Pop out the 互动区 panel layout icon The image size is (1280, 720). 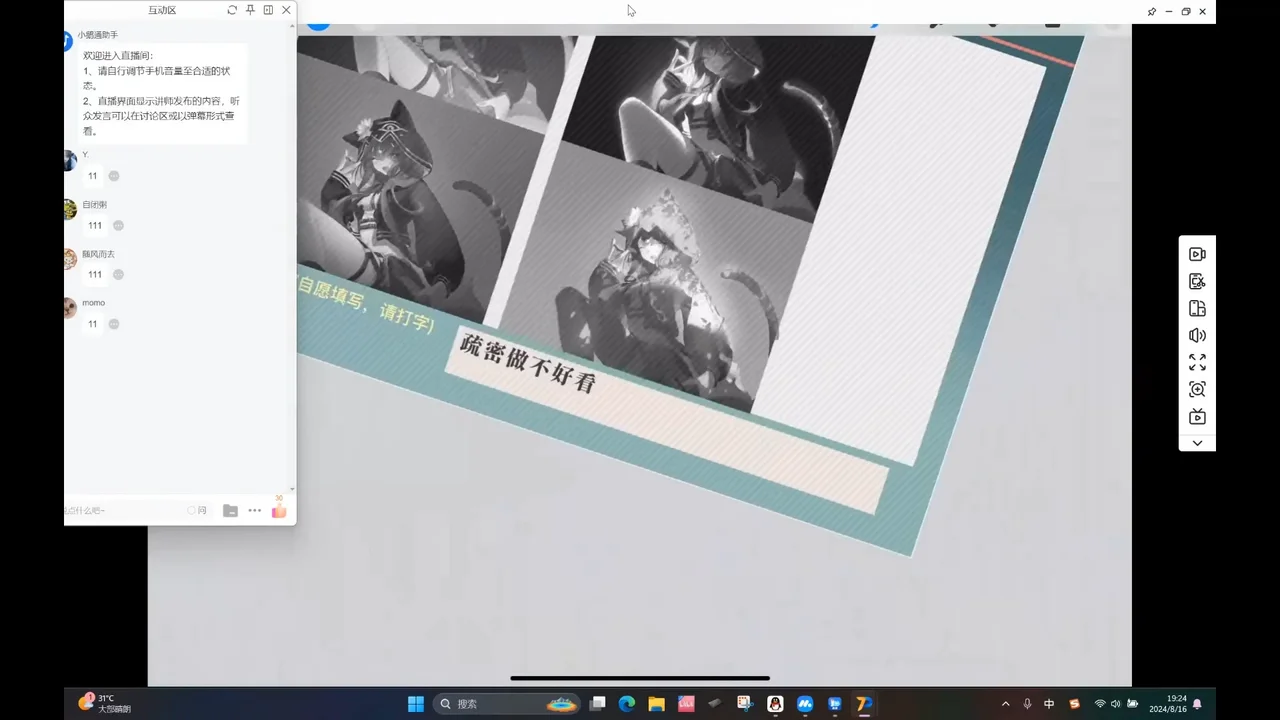[x=268, y=10]
